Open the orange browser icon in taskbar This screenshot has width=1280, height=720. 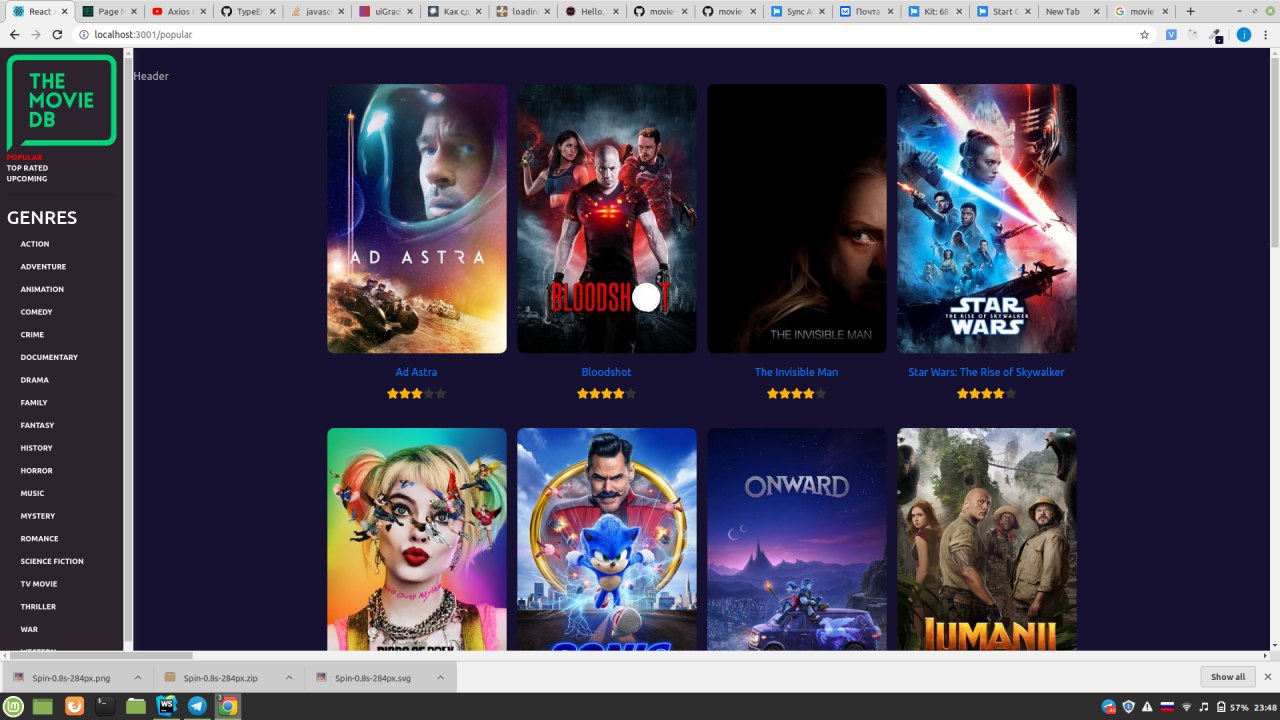(74, 706)
